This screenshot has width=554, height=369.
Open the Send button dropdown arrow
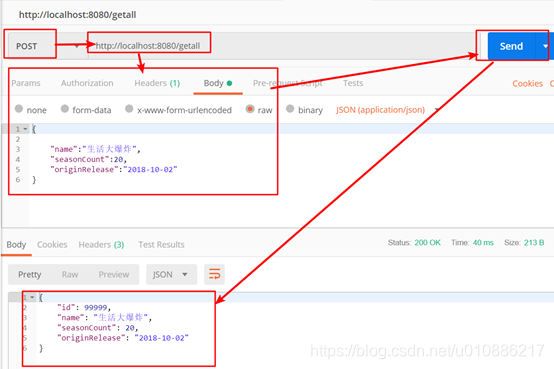click(x=545, y=46)
